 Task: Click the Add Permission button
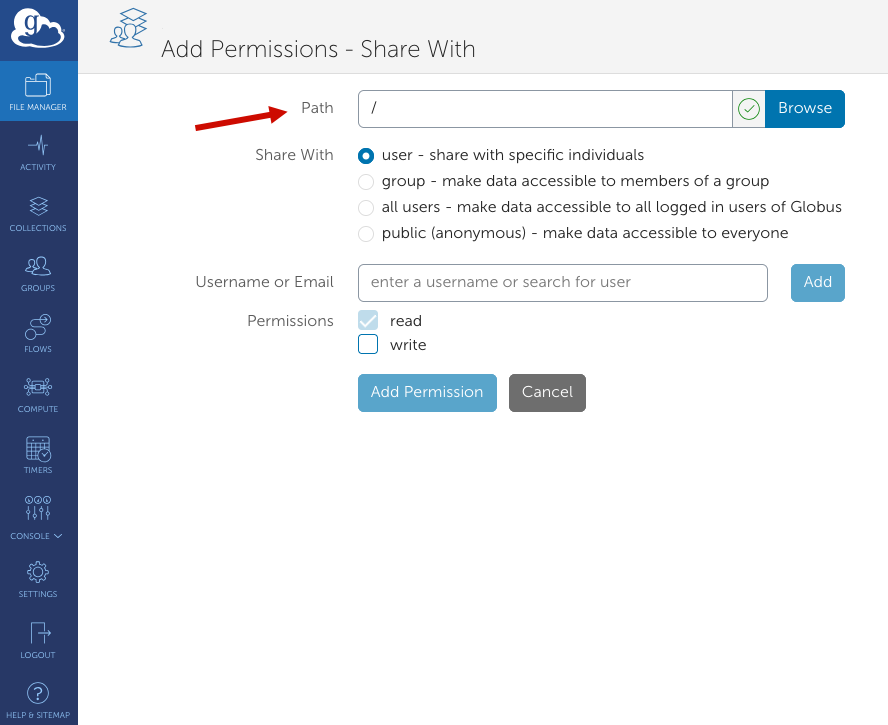pos(427,393)
